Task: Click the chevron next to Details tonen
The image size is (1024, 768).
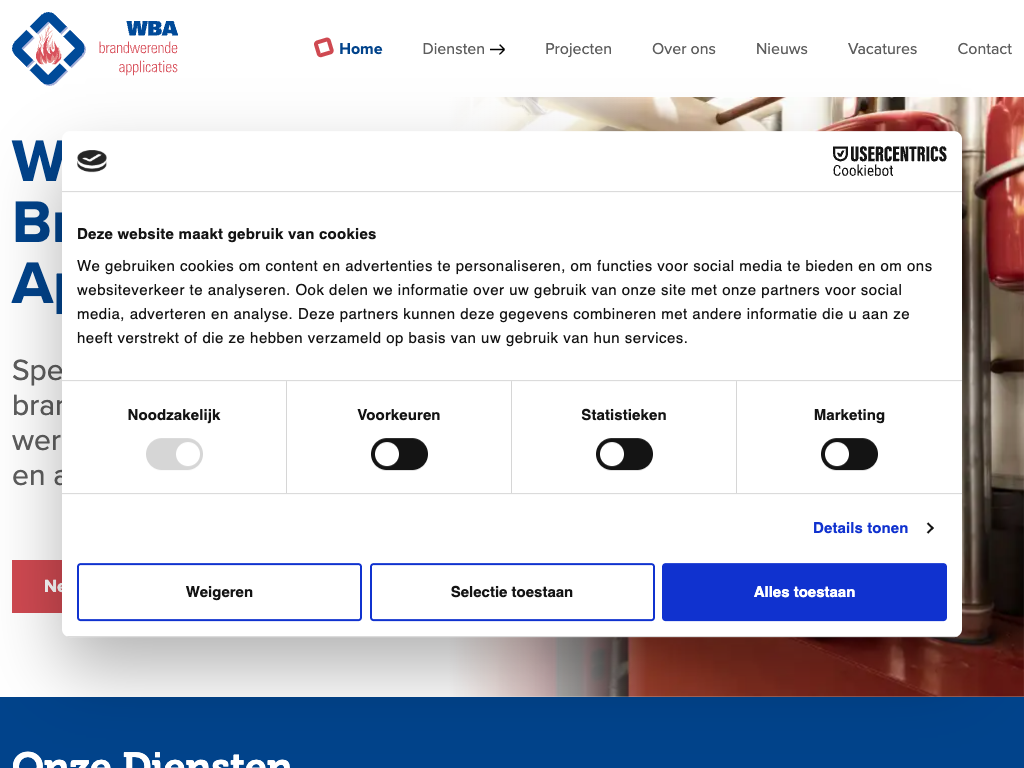Action: 930,528
